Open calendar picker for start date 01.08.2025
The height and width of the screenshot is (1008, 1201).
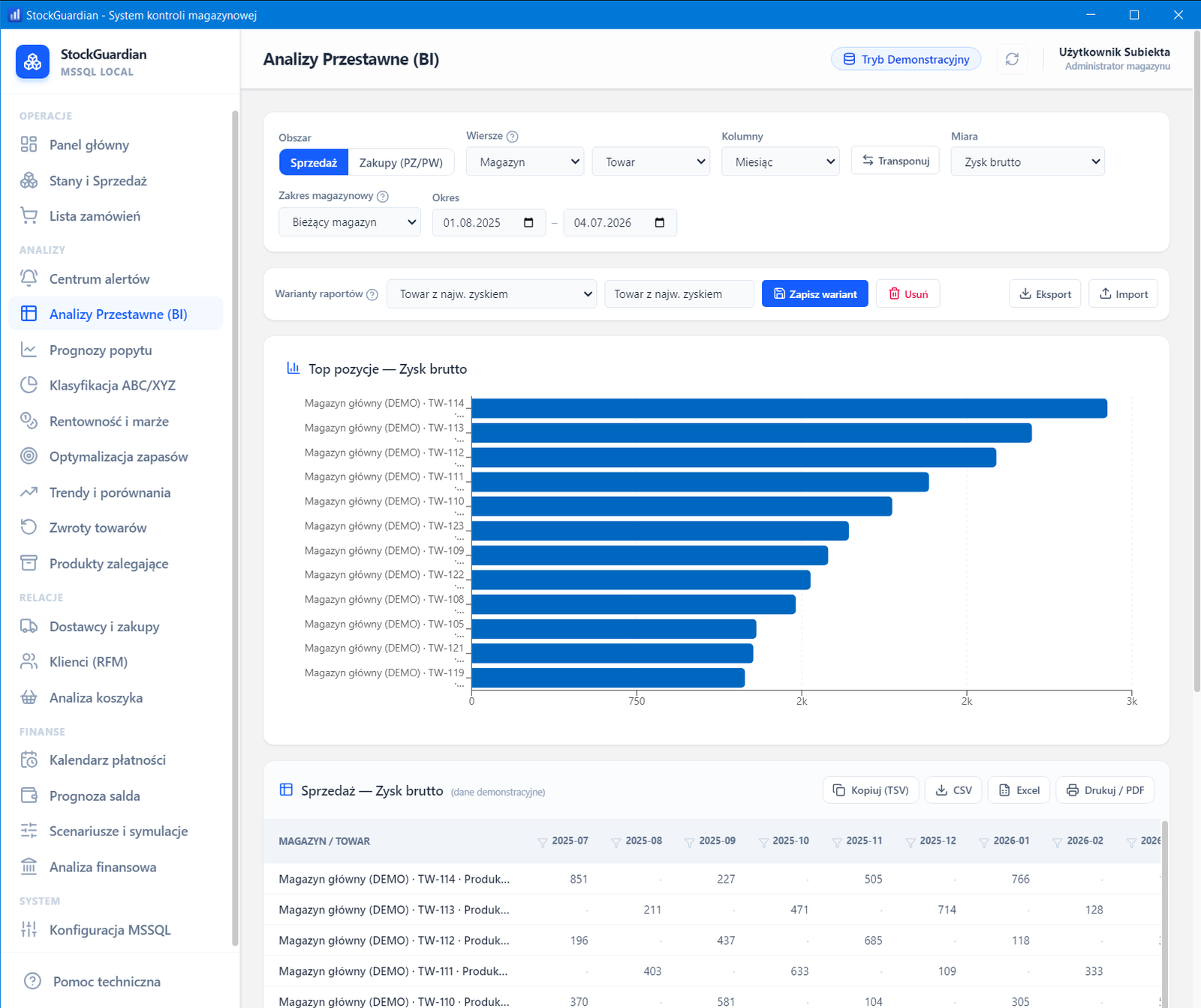coord(528,223)
